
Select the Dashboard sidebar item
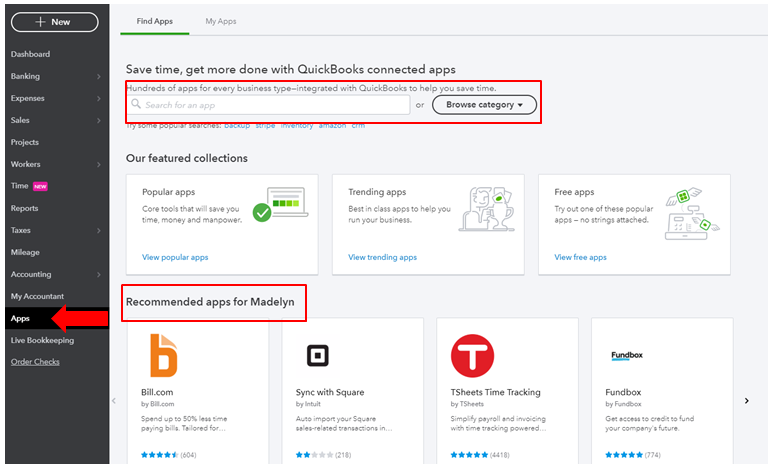(x=30, y=55)
